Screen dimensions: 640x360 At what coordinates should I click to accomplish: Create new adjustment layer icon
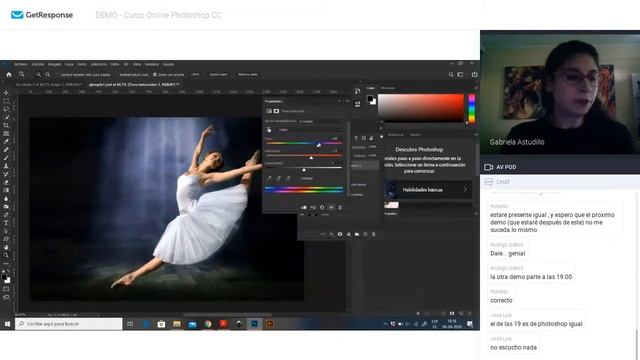pyautogui.click(x=348, y=234)
